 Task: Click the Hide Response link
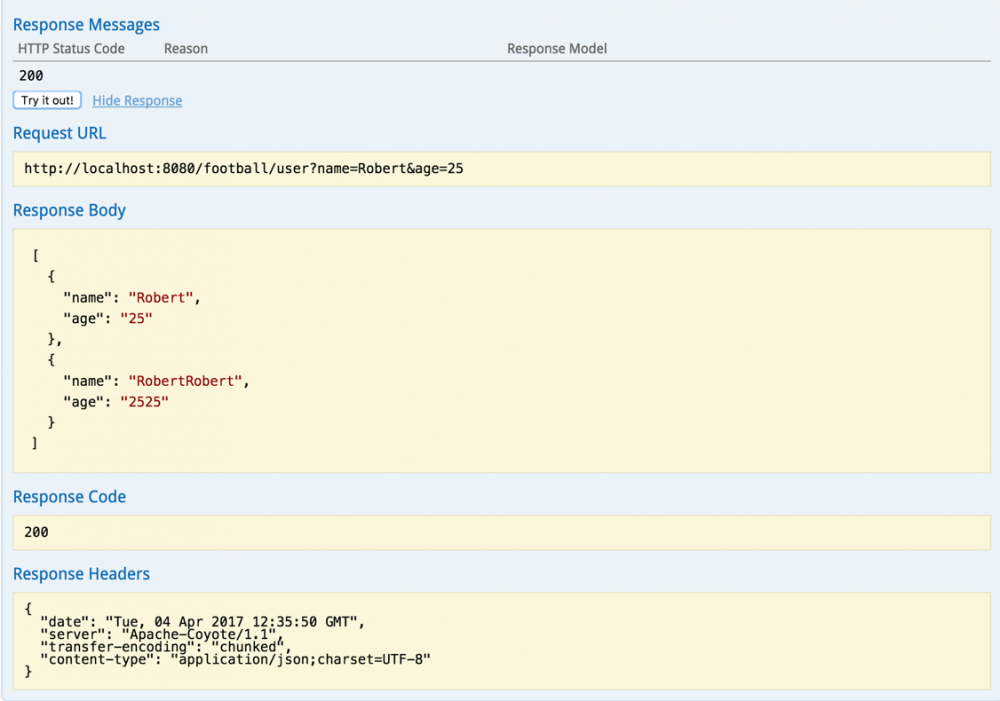pos(137,101)
